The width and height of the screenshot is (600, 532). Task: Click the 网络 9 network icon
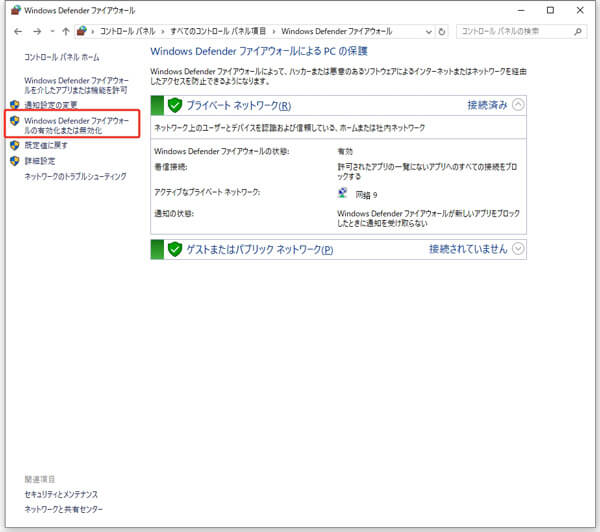(x=342, y=193)
